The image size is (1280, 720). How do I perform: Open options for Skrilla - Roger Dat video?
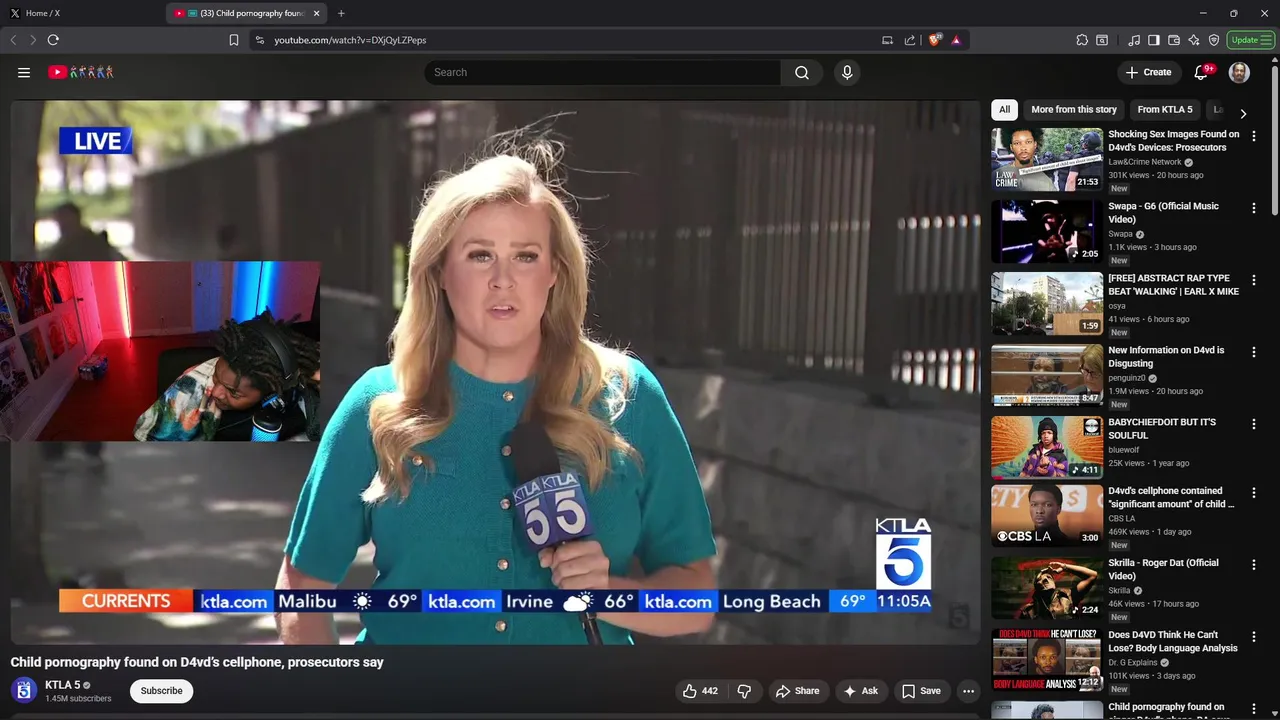(x=1254, y=565)
